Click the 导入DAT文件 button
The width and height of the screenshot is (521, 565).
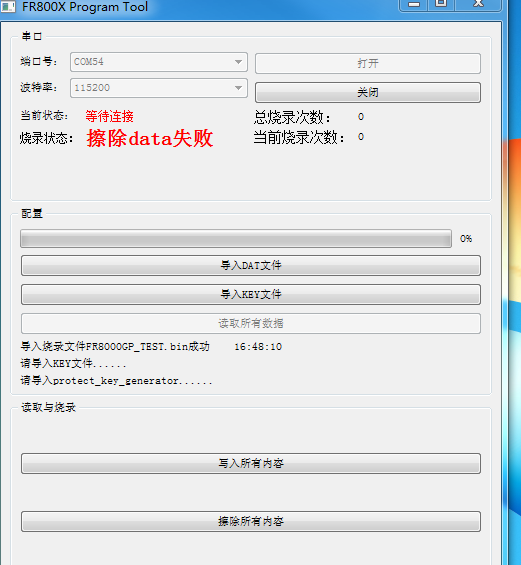(251, 266)
